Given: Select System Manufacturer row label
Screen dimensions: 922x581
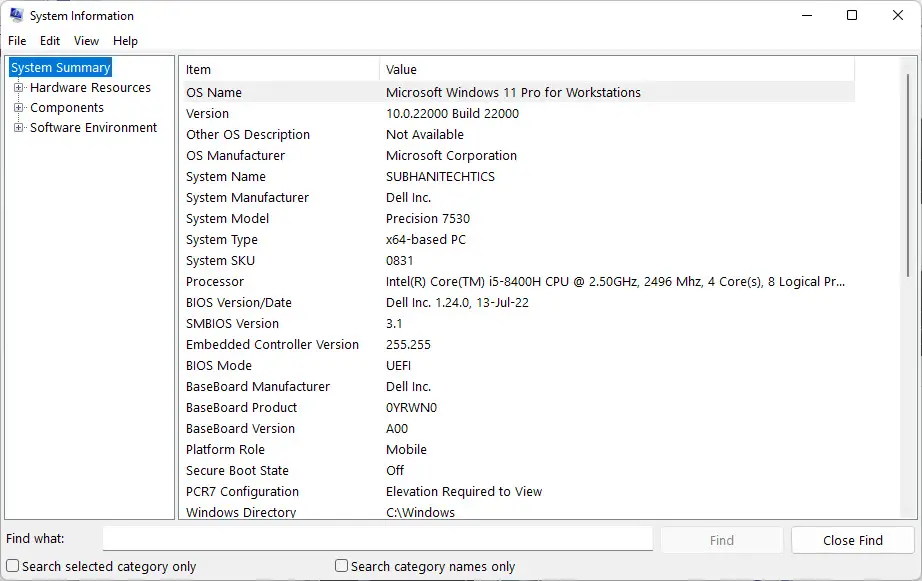Looking at the screenshot, I should pyautogui.click(x=248, y=198).
